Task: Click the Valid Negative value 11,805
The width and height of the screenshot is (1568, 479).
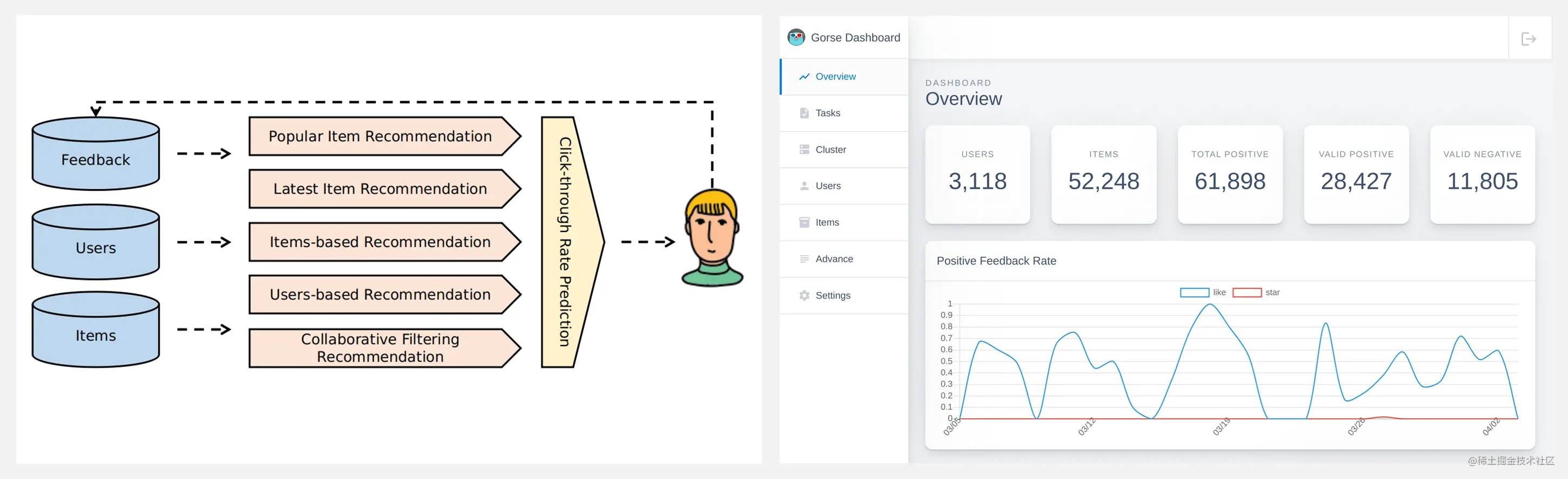Action: coord(1482,182)
